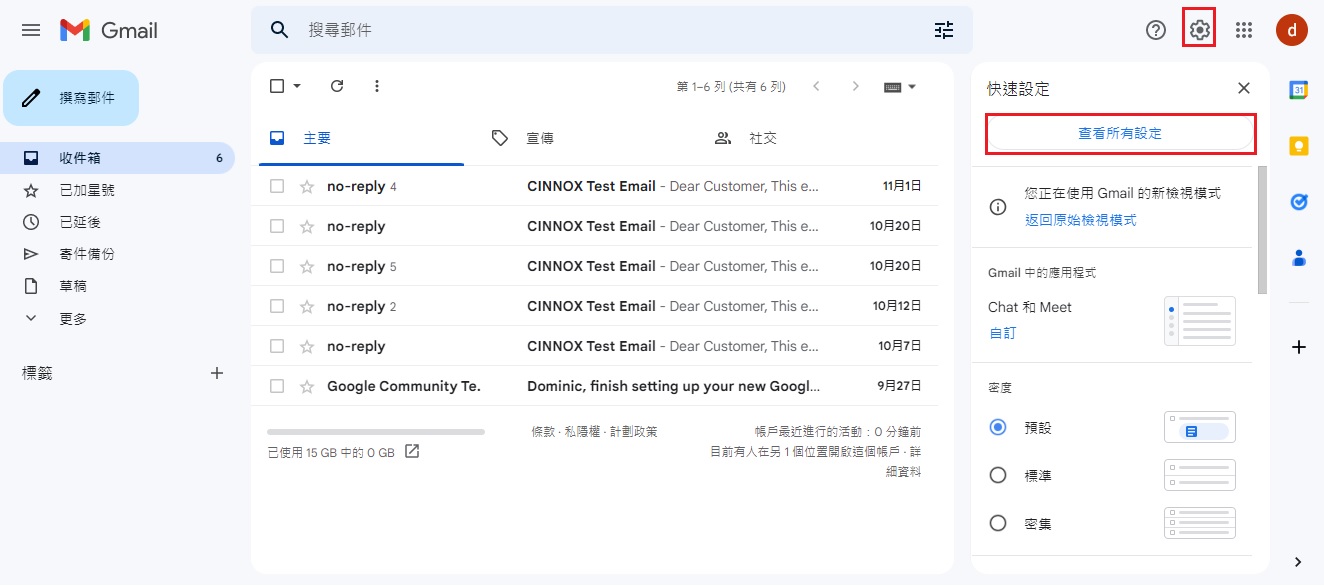The image size is (1324, 586).
Task: Open Google Tasks in side panel
Action: click(1298, 202)
